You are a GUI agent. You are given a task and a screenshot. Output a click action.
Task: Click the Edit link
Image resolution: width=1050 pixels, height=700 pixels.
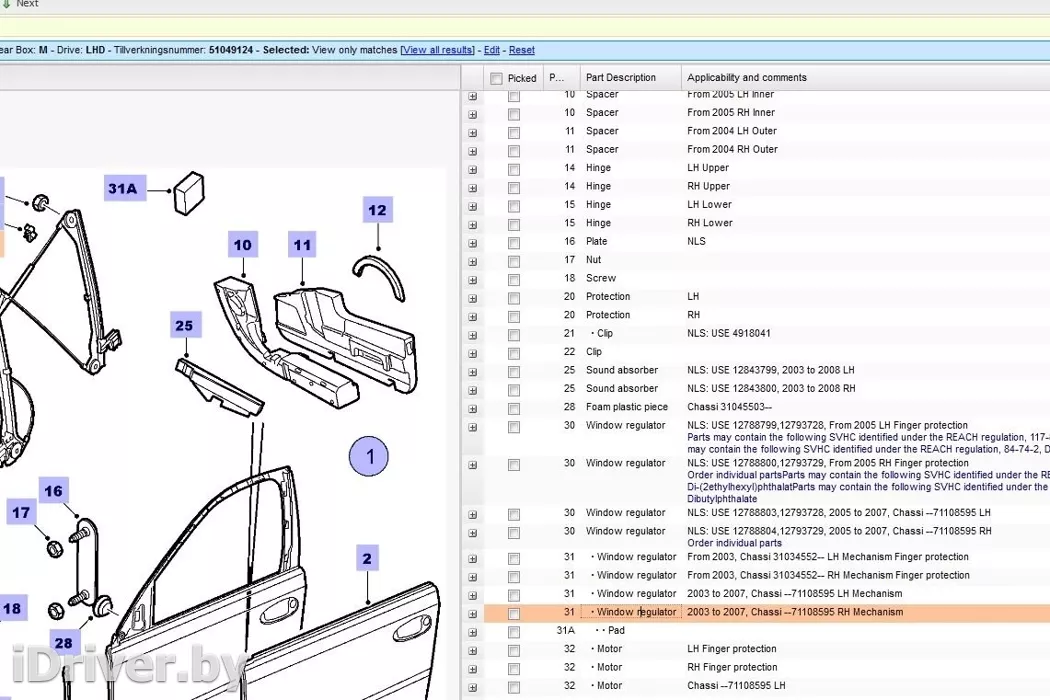(x=492, y=50)
